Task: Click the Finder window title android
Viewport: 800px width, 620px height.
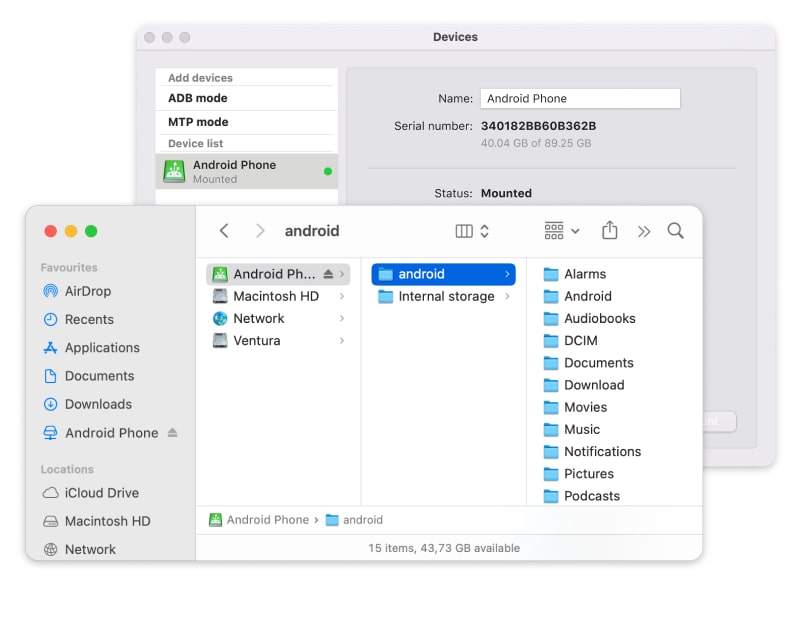Action: click(x=312, y=231)
